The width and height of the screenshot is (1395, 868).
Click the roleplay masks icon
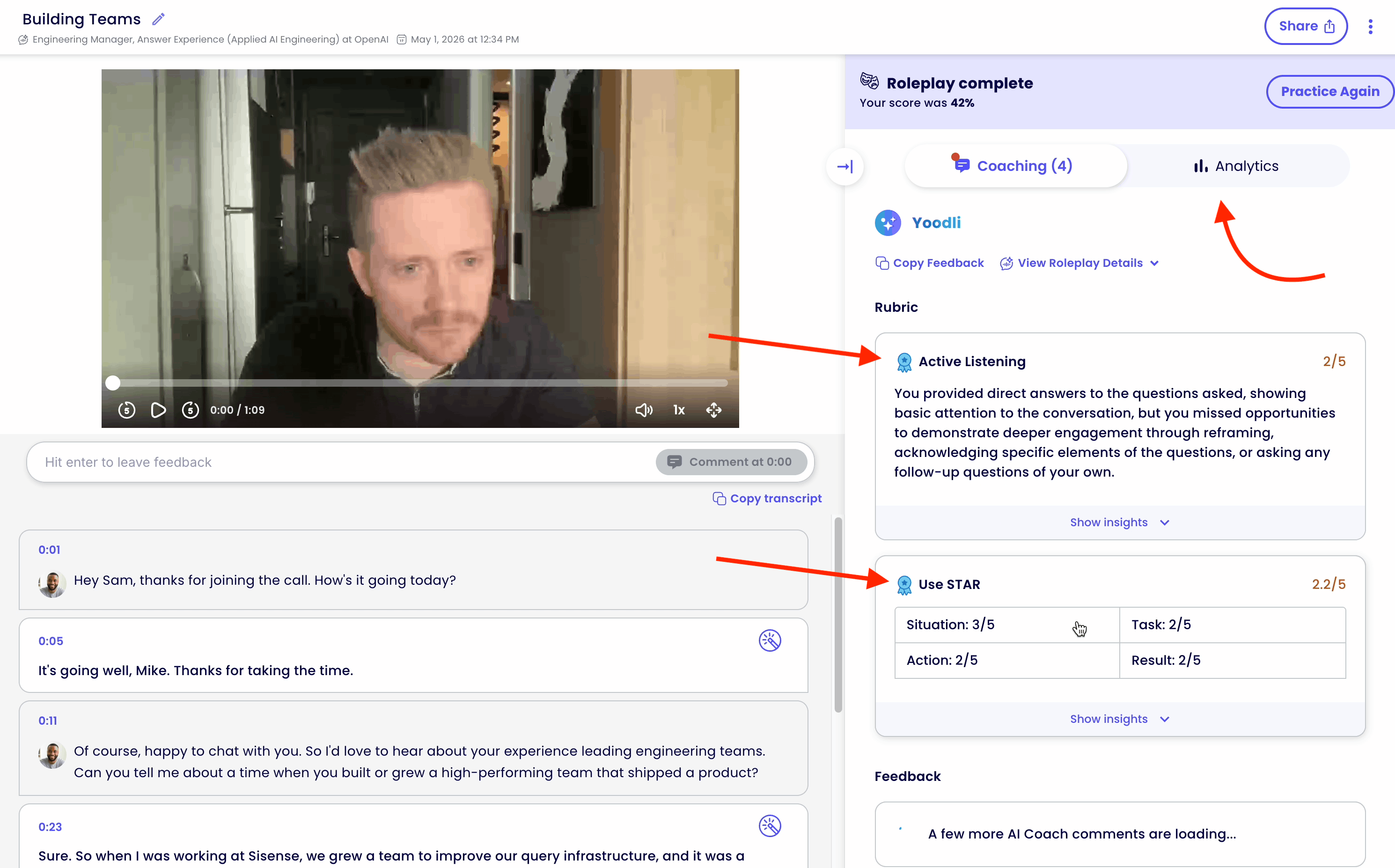869,81
